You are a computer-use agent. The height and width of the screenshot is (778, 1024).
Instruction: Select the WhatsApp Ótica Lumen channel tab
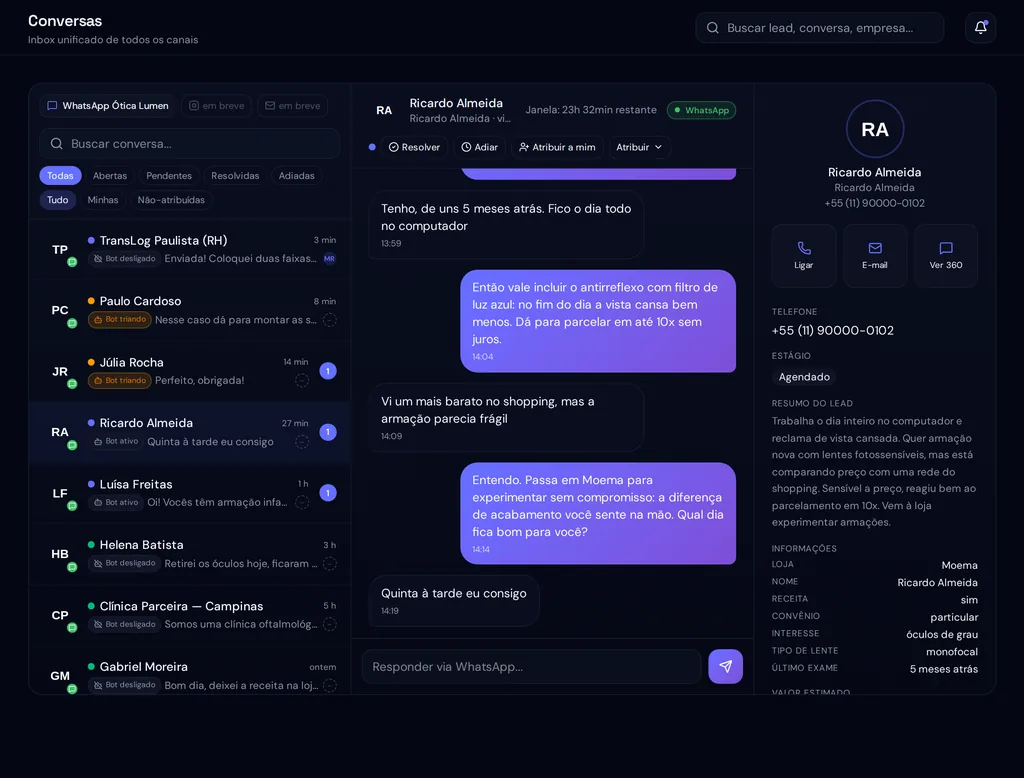108,106
